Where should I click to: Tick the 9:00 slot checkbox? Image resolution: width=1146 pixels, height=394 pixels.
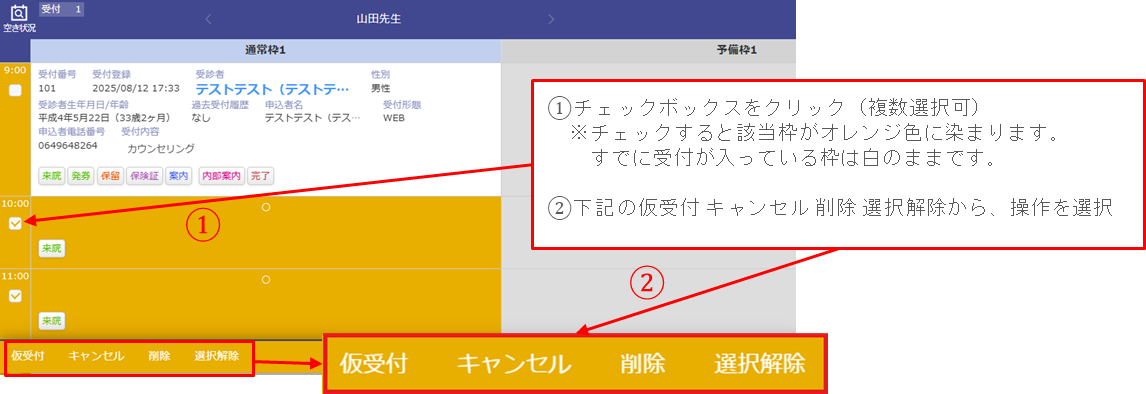[x=15, y=91]
